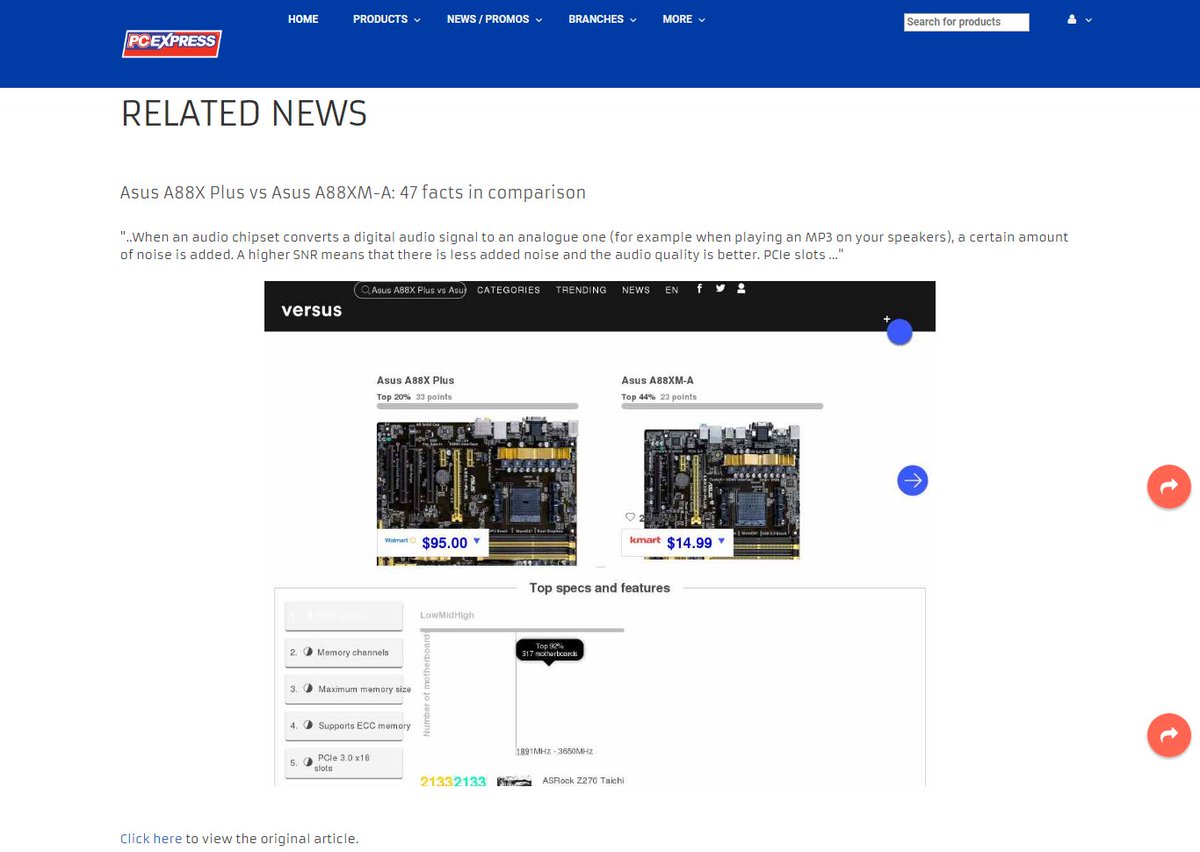This screenshot has height=852, width=1200.
Task: Click the Twitter icon in versus header
Action: click(x=720, y=289)
